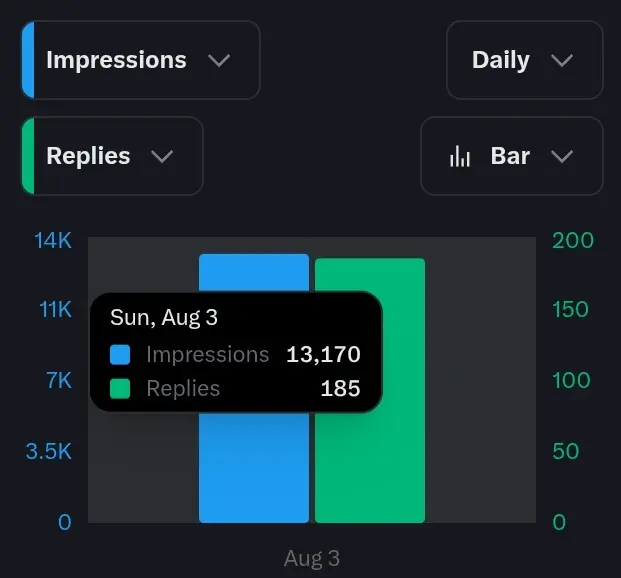The height and width of the screenshot is (578, 621).
Task: Click the green Replies legend square in tooltip
Action: click(120, 389)
